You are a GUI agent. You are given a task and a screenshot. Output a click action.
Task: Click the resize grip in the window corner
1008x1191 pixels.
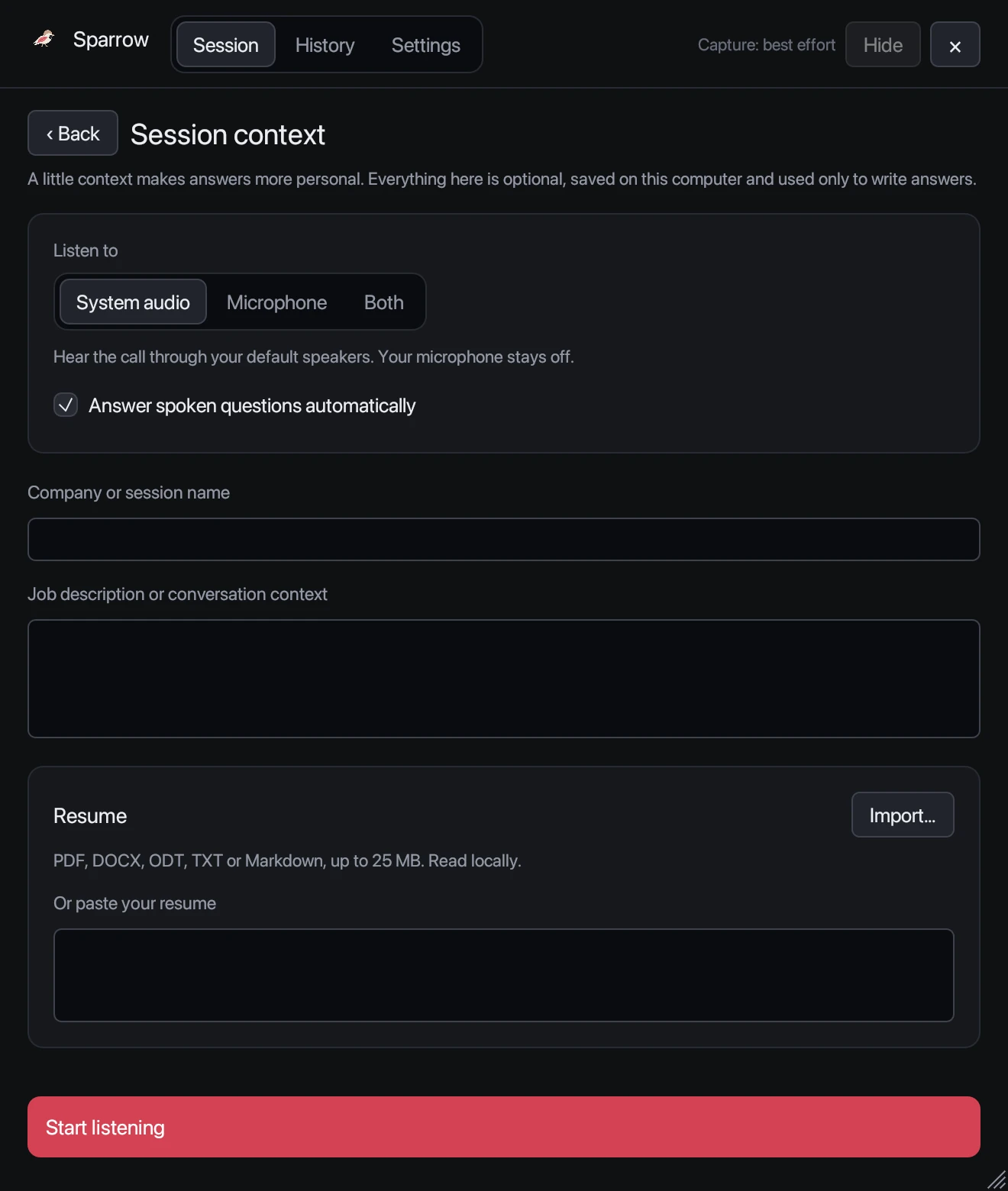[x=996, y=1179]
